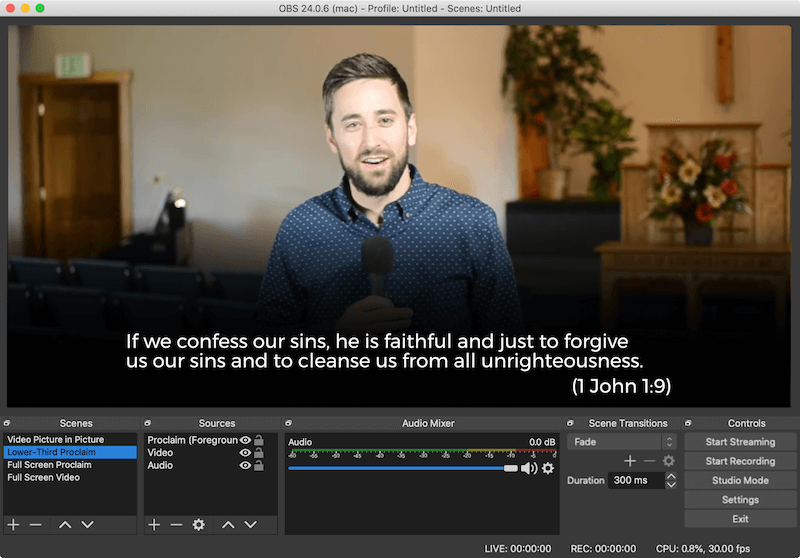
Task: Move scene up in Scenes list
Action: 65,524
